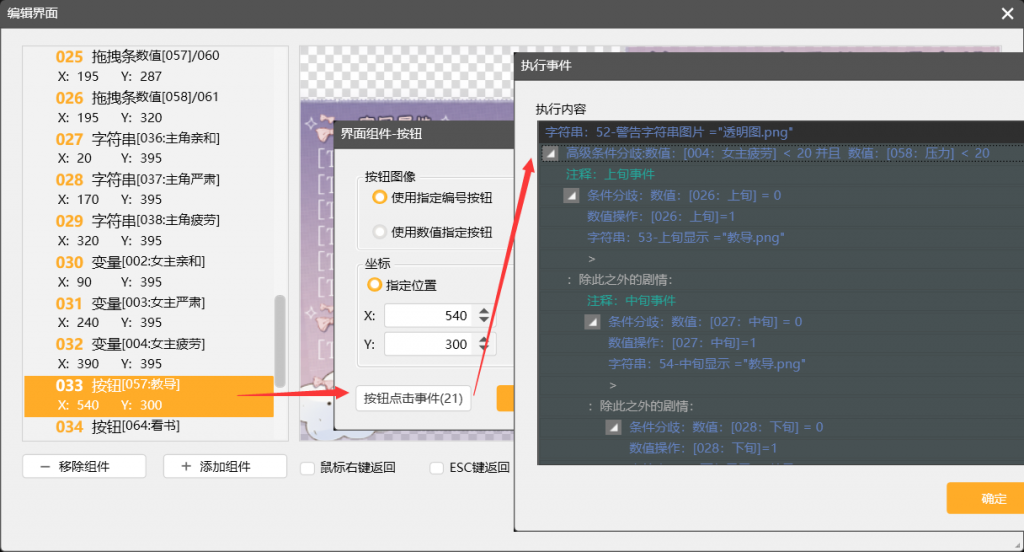Image resolution: width=1024 pixels, height=552 pixels.
Task: Select component 030 变量[002:女主亲和]
Action: 149,272
